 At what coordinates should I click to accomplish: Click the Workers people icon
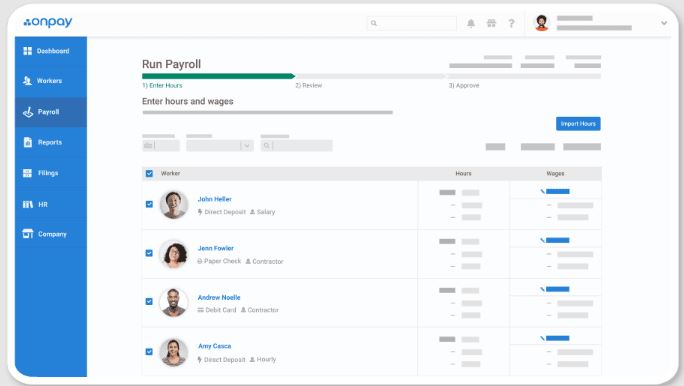(x=27, y=81)
